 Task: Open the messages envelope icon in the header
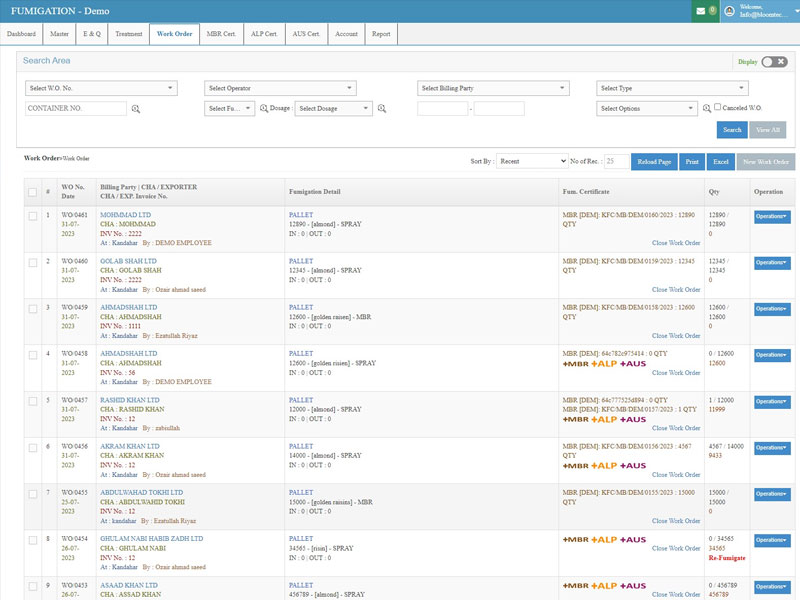point(700,11)
